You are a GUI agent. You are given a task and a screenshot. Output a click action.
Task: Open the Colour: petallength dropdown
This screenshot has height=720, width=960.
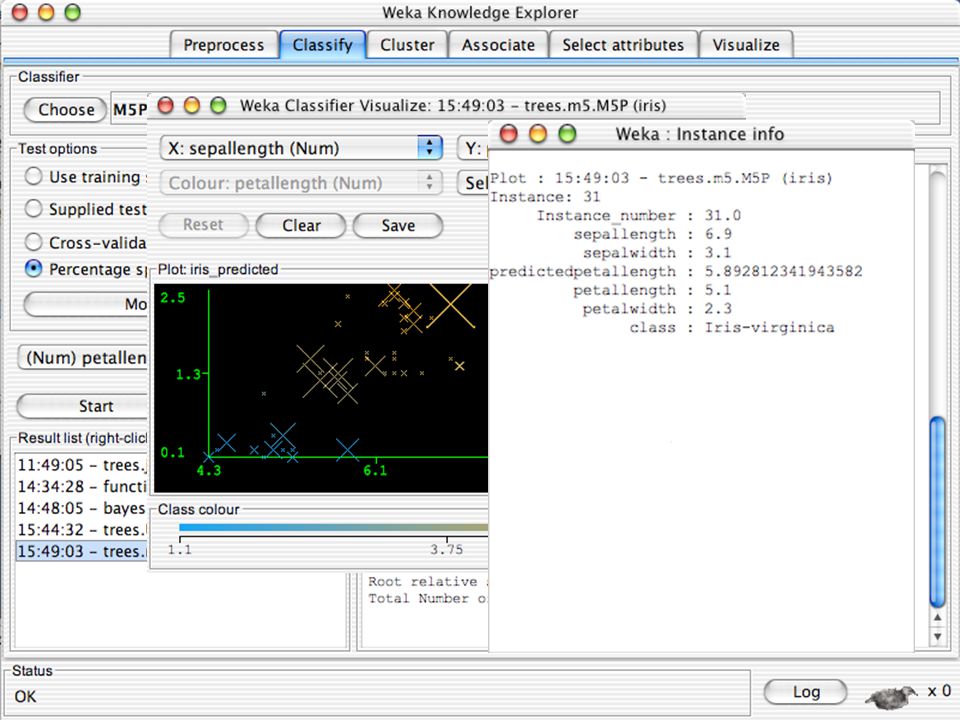(301, 183)
